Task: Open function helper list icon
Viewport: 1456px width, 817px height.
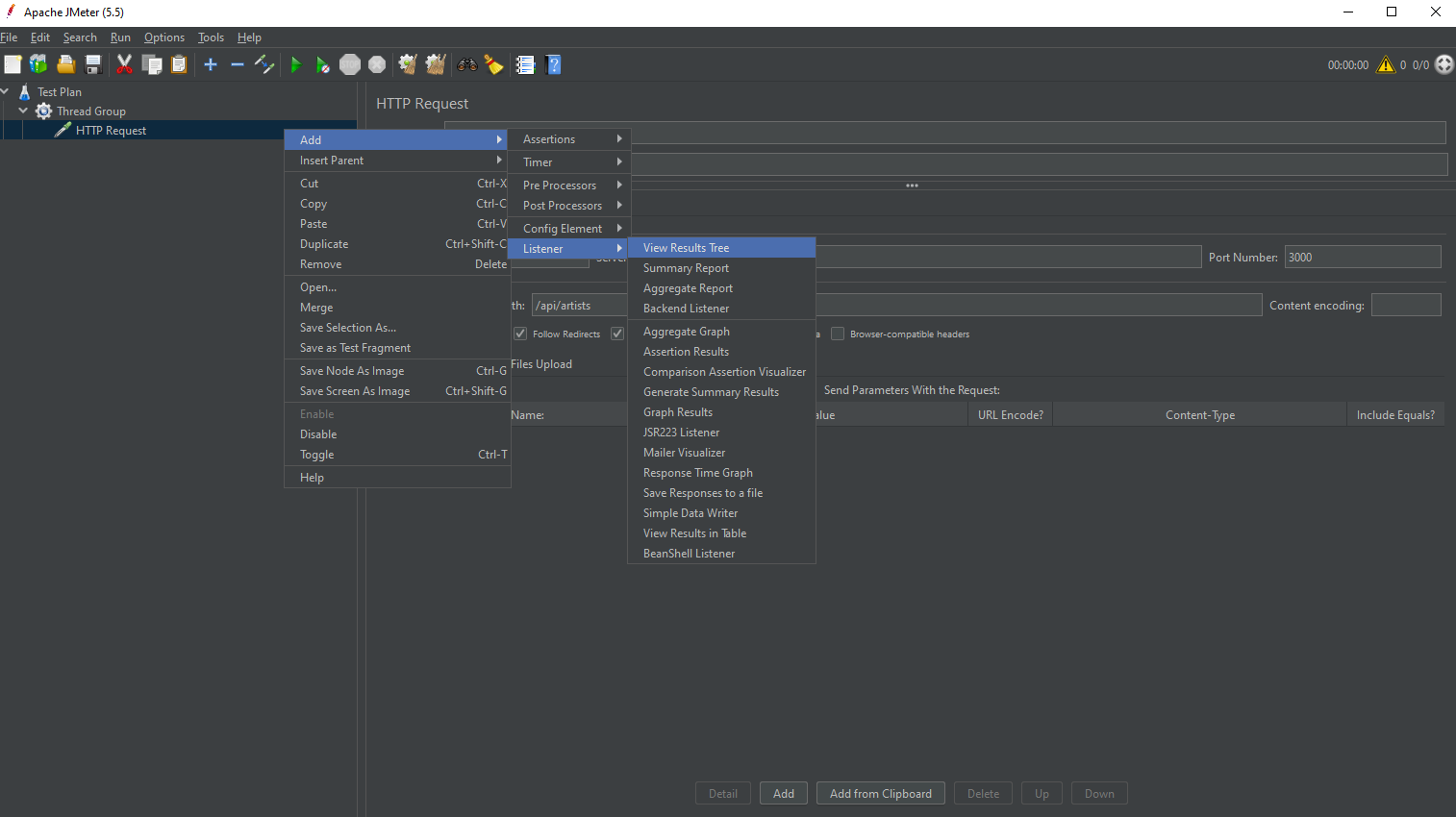Action: click(x=525, y=64)
